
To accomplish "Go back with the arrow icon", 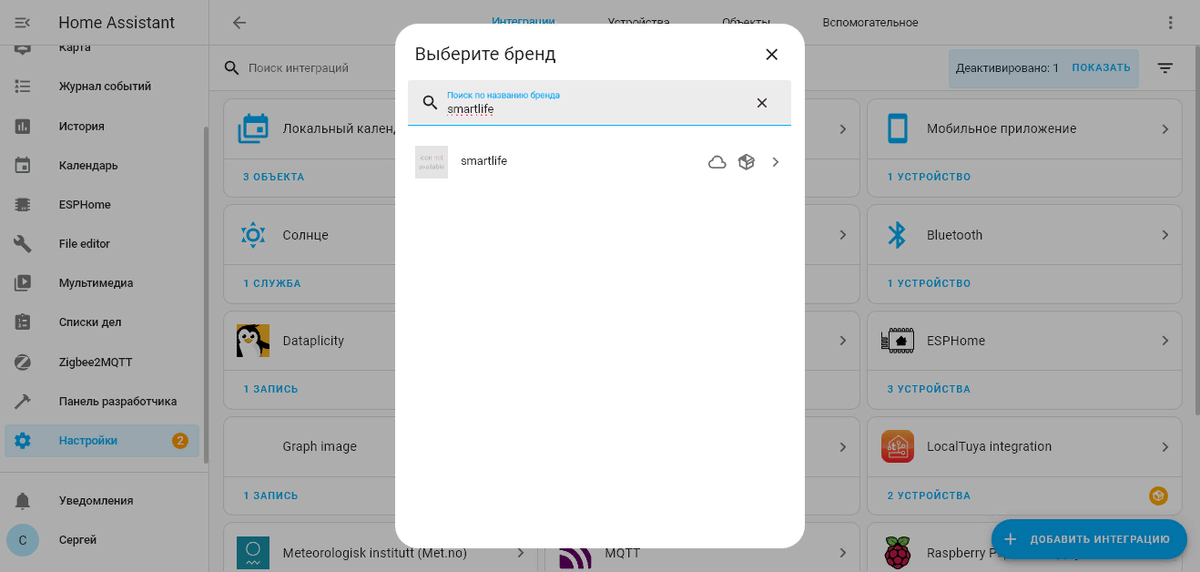I will (239, 22).
